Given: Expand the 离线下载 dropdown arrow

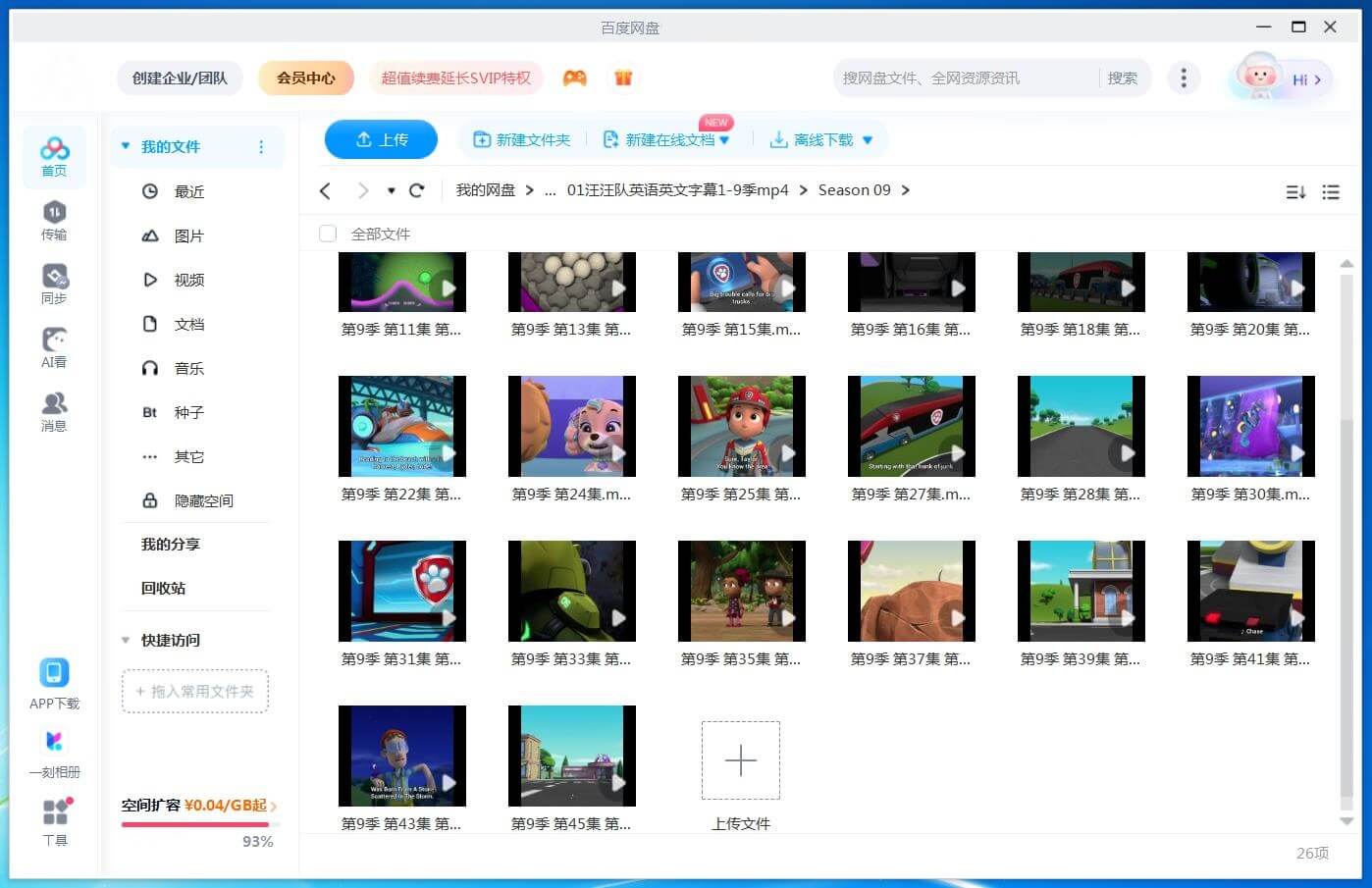Looking at the screenshot, I should tap(868, 140).
